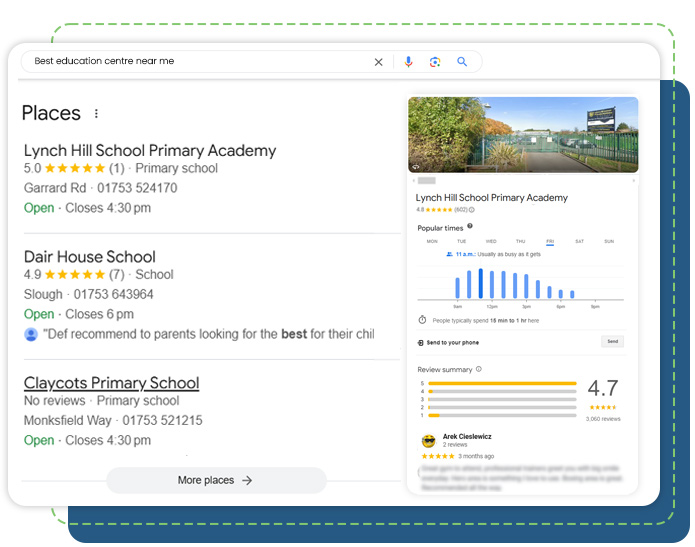Click the More places button
695x547 pixels.
216,480
